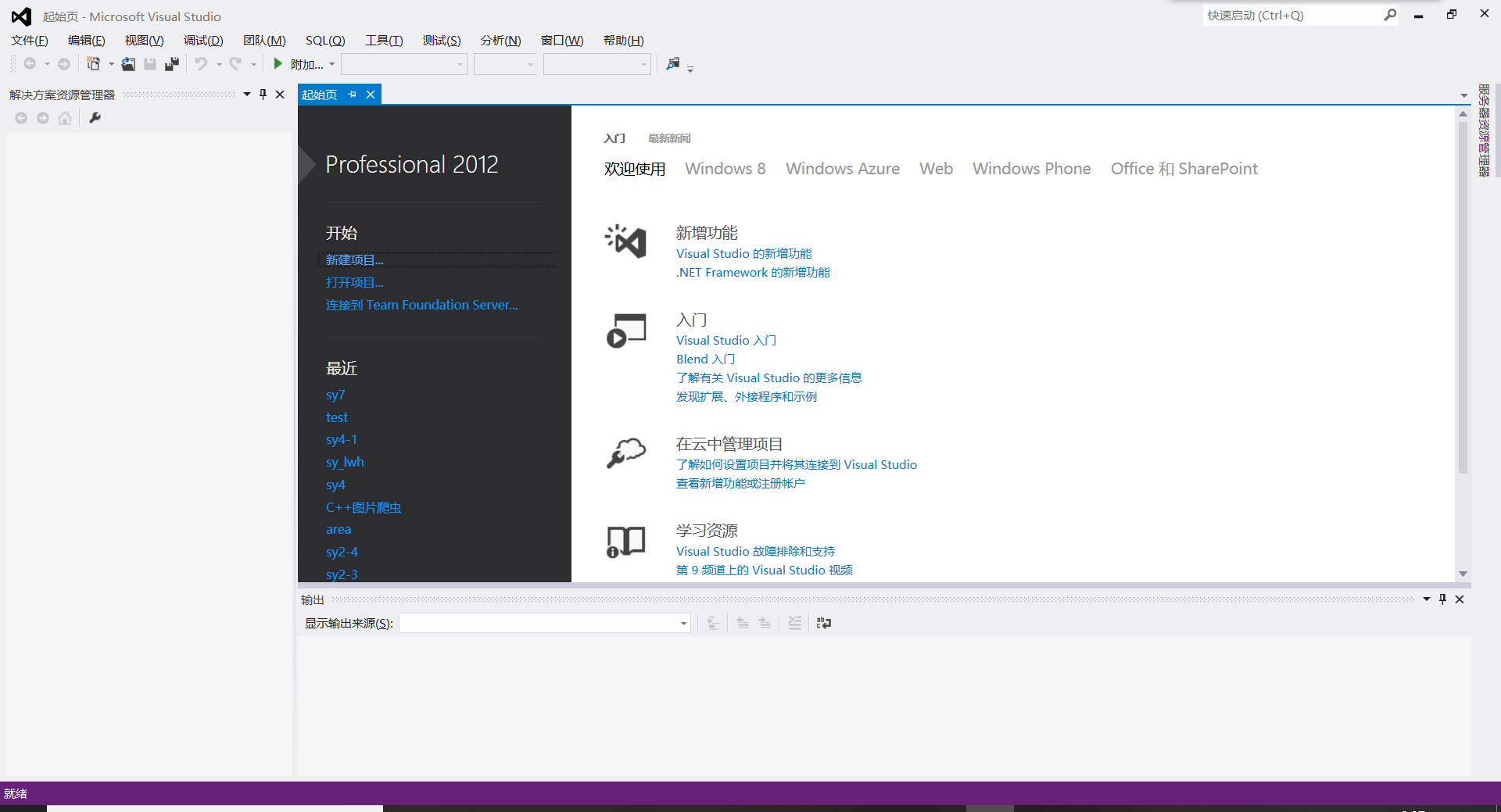Click the Home icon in Solution Explorer
This screenshot has width=1501, height=812.
(65, 118)
